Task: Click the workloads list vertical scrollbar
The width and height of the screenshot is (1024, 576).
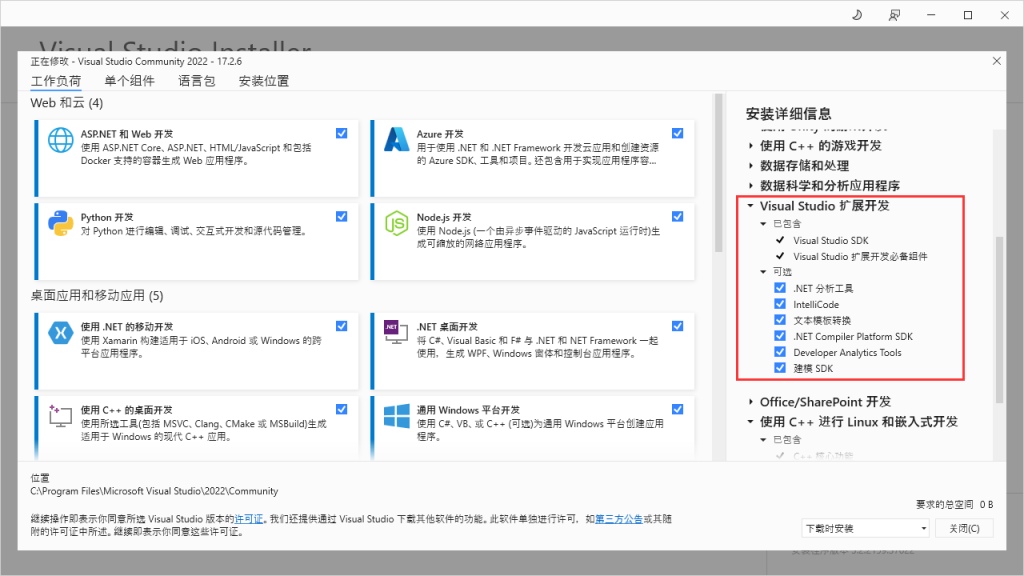Action: [718, 173]
